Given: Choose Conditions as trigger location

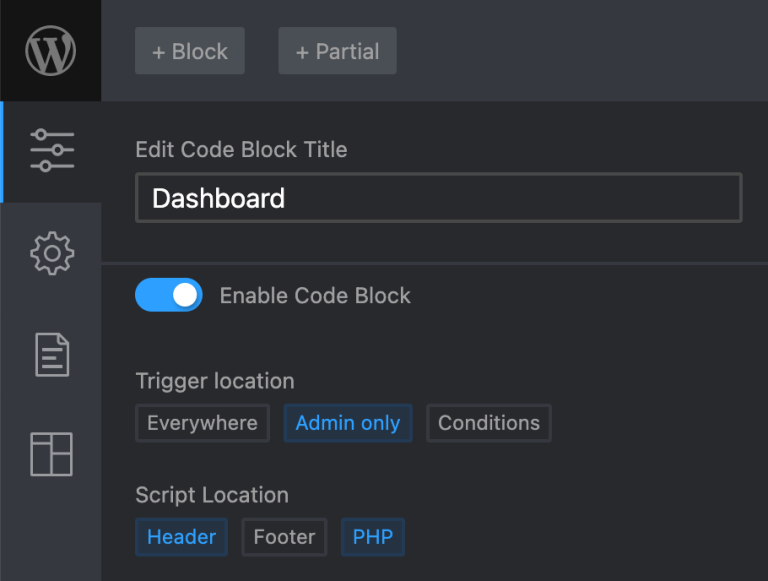Looking at the screenshot, I should (x=489, y=423).
